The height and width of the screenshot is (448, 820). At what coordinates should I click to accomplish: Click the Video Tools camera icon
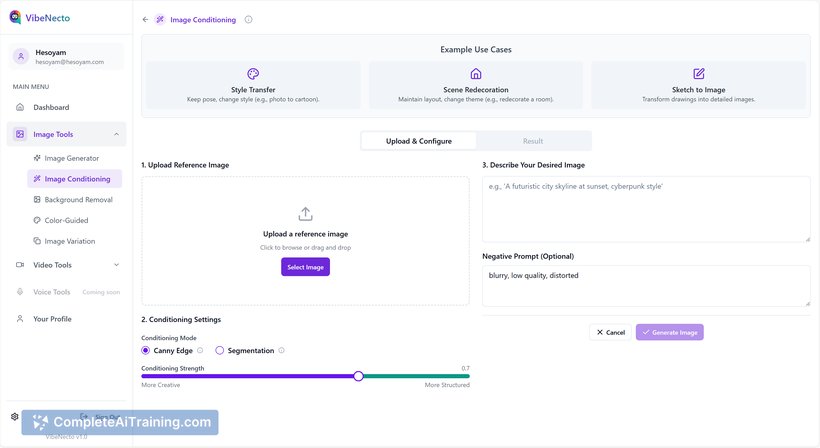tap(20, 265)
